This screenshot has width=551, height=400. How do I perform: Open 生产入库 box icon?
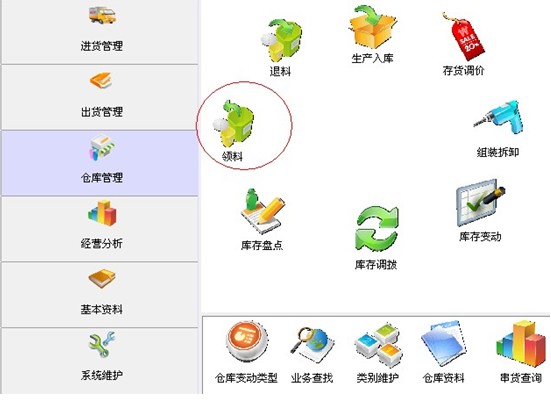372,27
